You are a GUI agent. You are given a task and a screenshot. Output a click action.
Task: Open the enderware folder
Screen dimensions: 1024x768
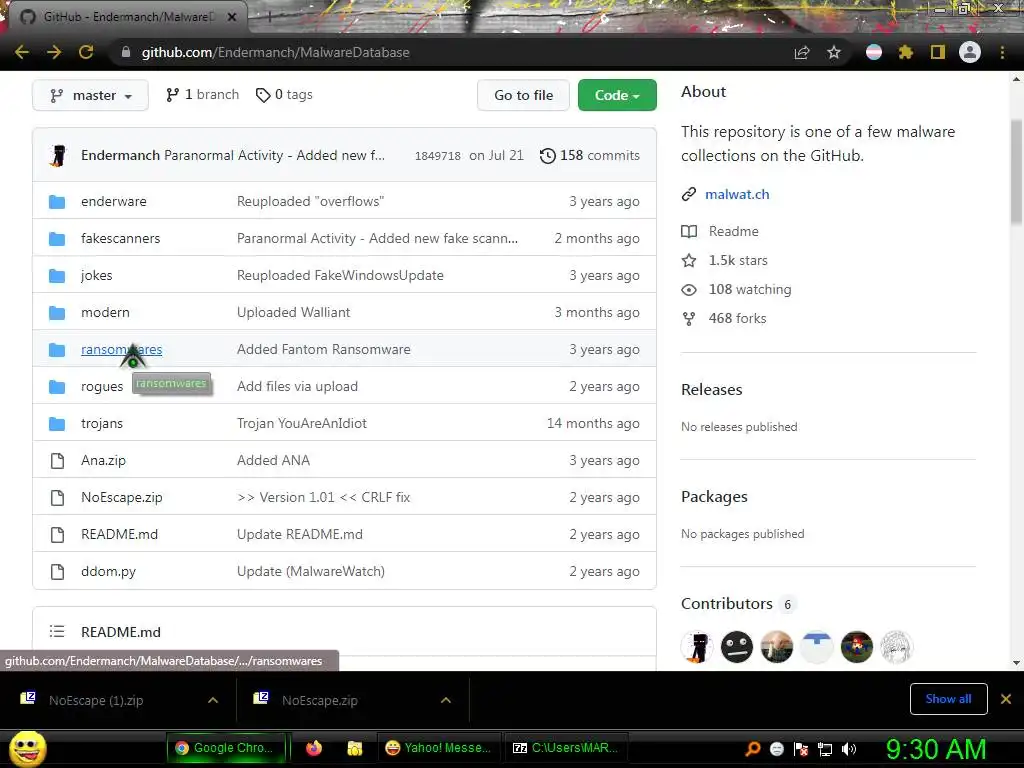pos(114,201)
